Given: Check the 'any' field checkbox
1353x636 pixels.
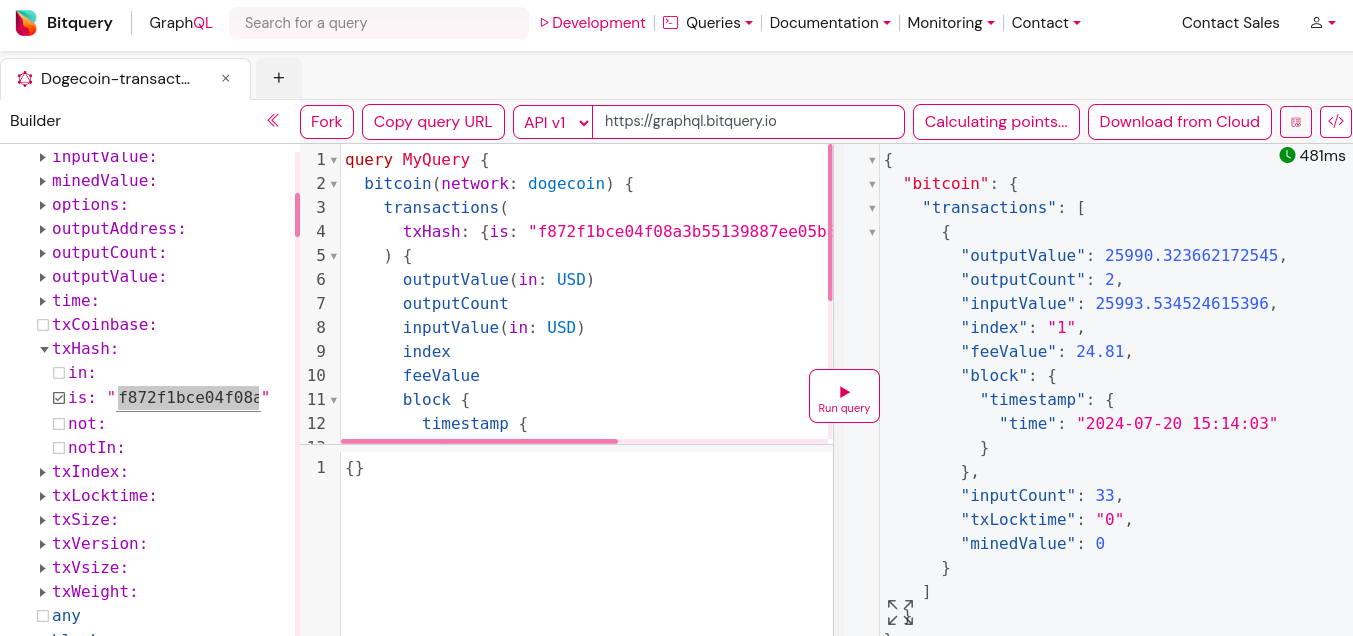Looking at the screenshot, I should click(43, 616).
